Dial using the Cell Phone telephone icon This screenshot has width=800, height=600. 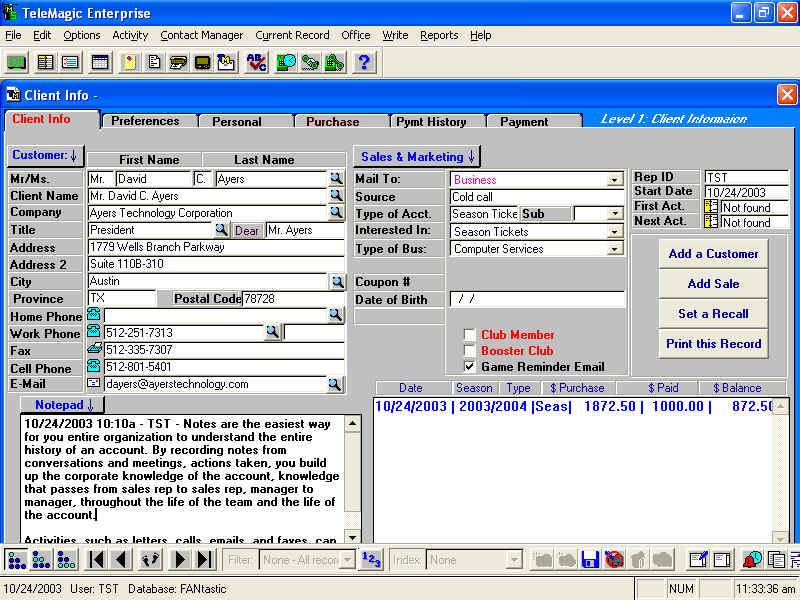click(x=93, y=366)
